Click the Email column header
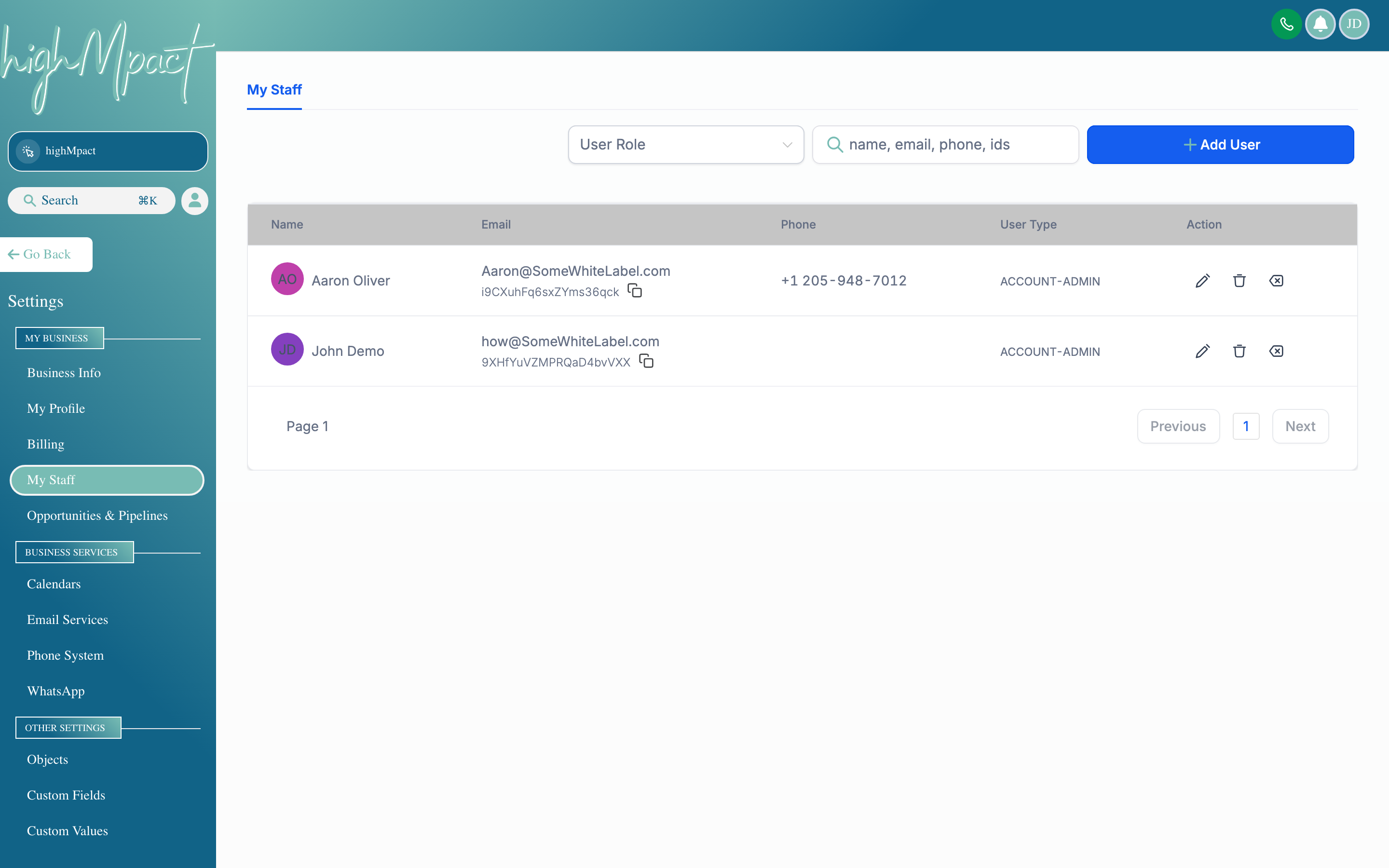This screenshot has height=868, width=1389. [x=496, y=224]
